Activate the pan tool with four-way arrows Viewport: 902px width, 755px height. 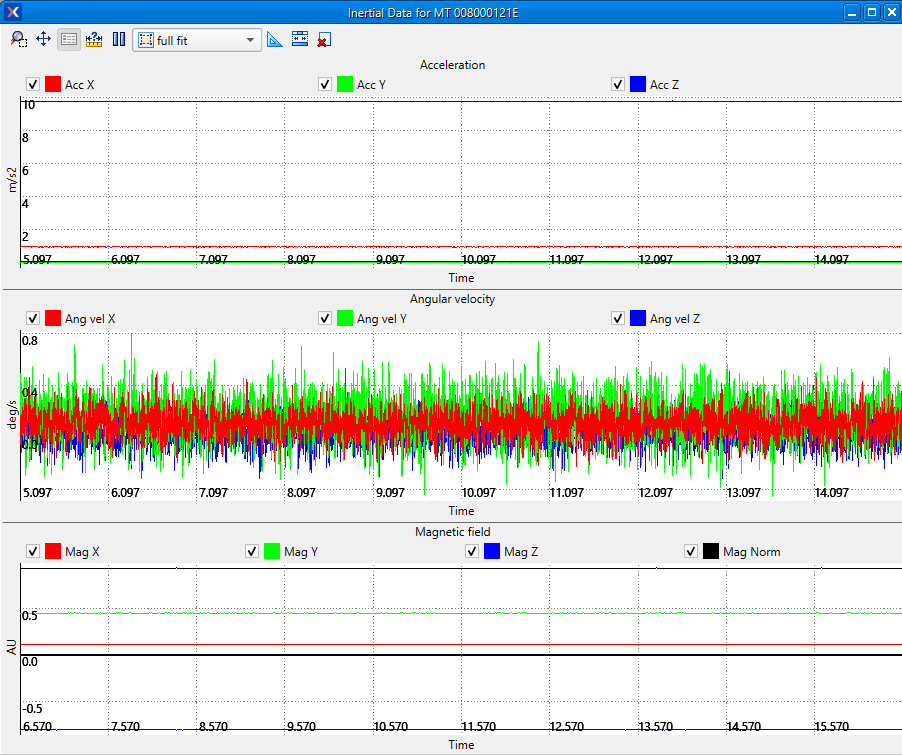click(x=43, y=39)
